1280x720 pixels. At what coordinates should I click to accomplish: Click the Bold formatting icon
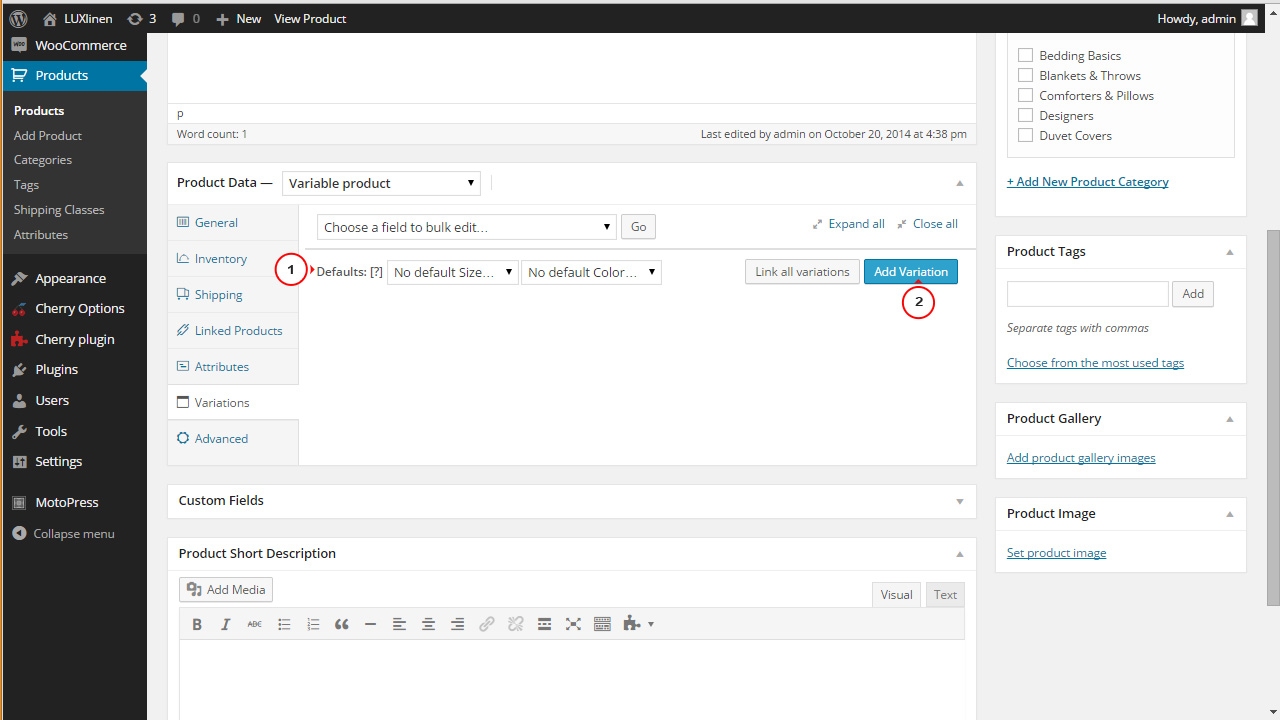click(197, 624)
